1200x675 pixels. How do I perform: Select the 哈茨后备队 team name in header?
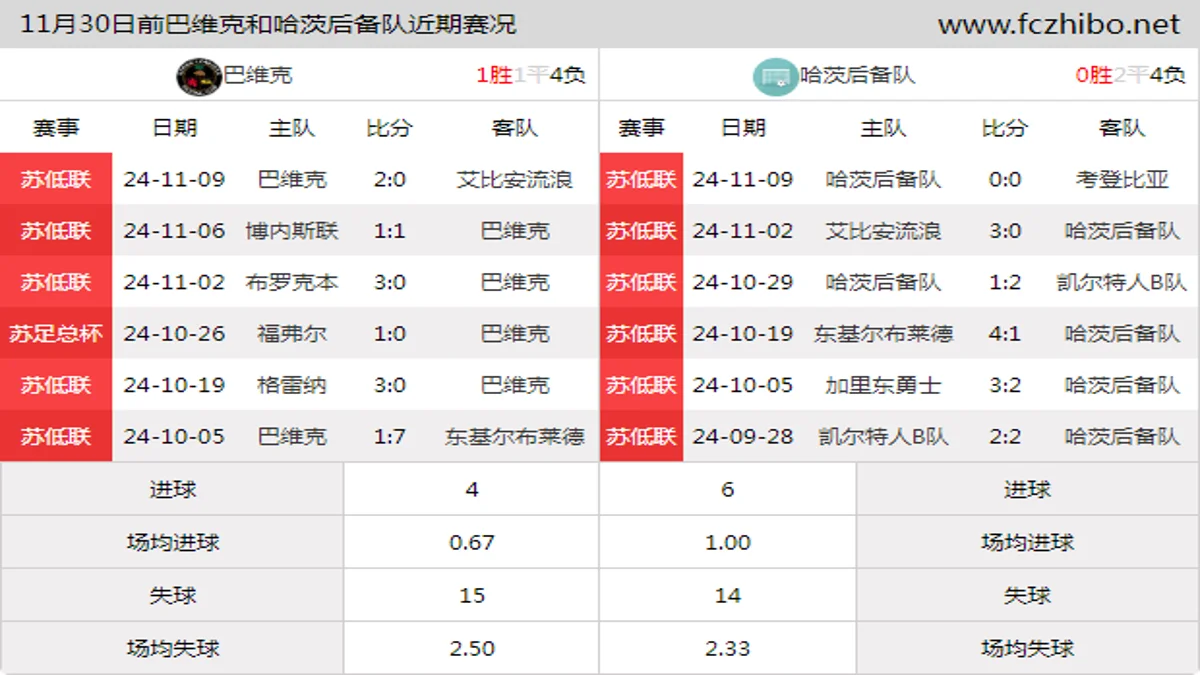point(857,75)
